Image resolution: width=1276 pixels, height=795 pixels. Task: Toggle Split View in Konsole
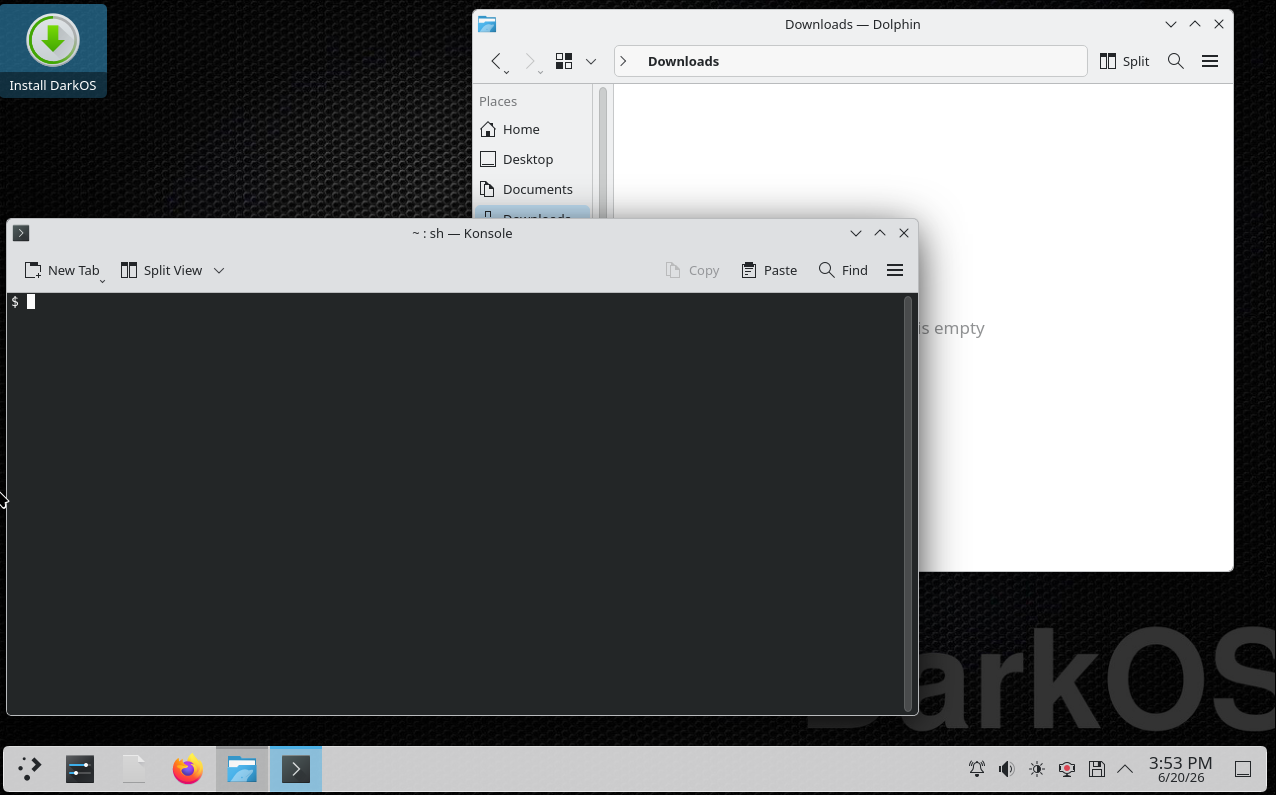161,270
